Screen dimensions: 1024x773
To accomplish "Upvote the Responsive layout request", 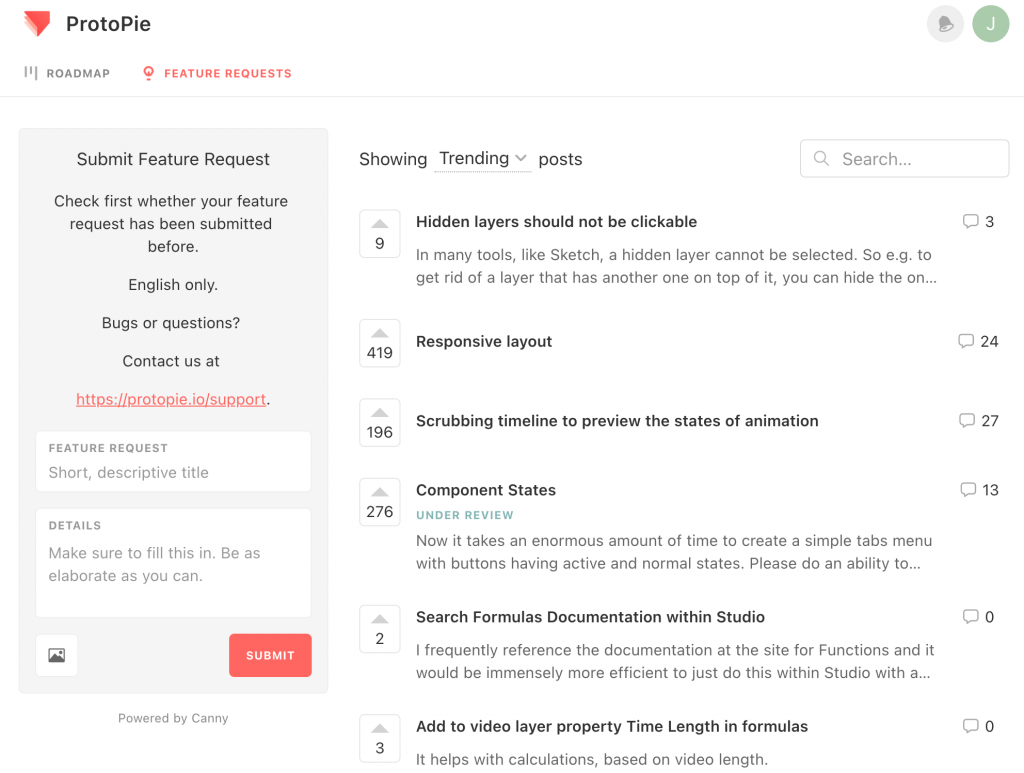I will (x=380, y=343).
